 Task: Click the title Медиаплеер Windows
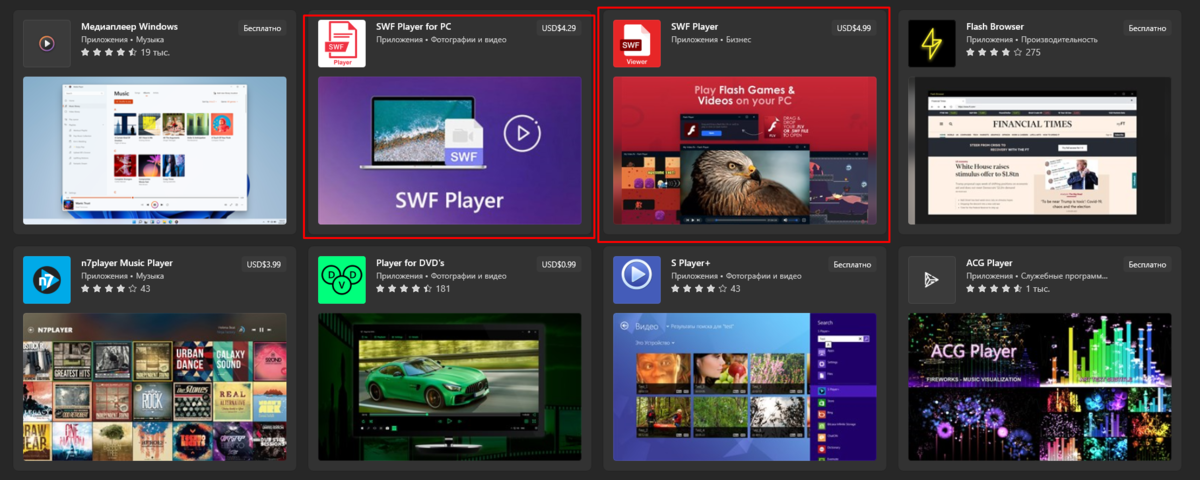130,26
